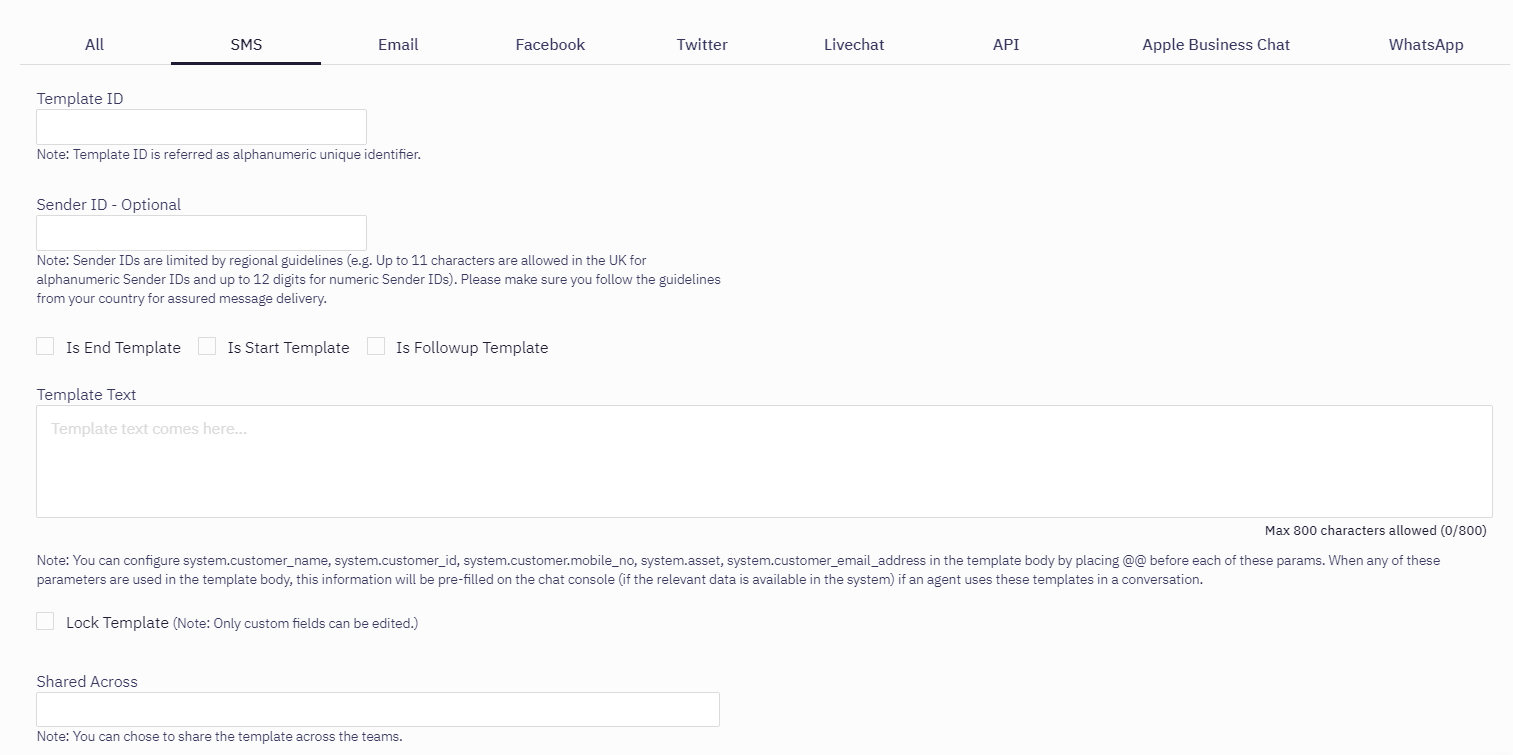The image size is (1513, 755).
Task: Open the Shared Across field
Action: [378, 710]
